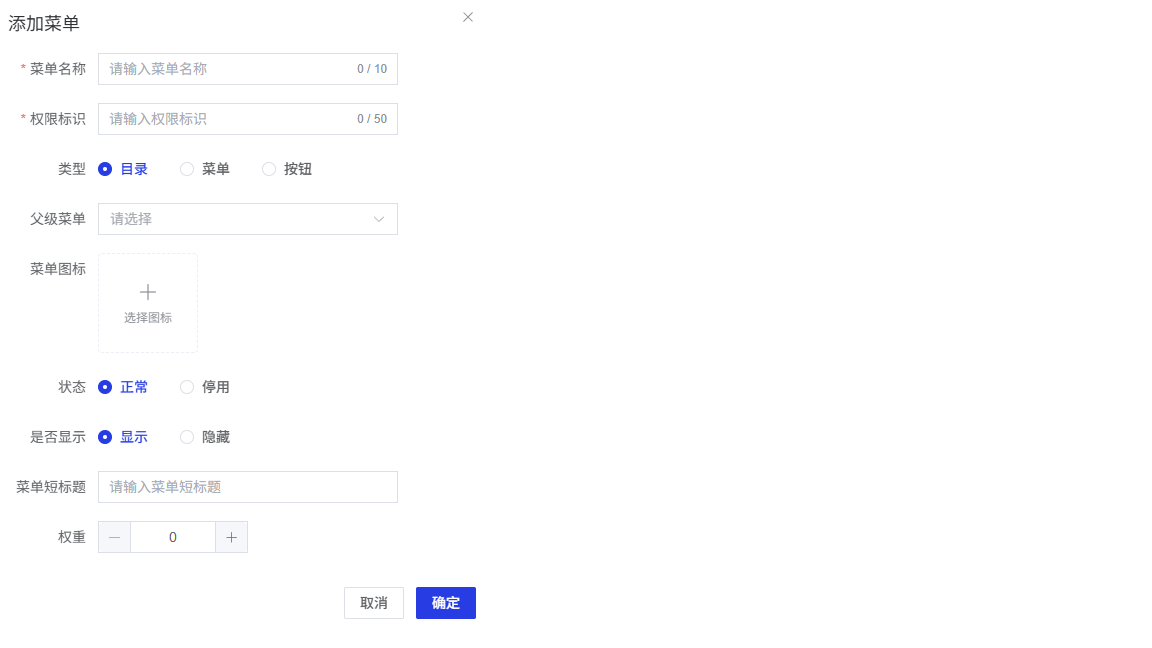Click the 选择图标 upload box label

point(148,318)
